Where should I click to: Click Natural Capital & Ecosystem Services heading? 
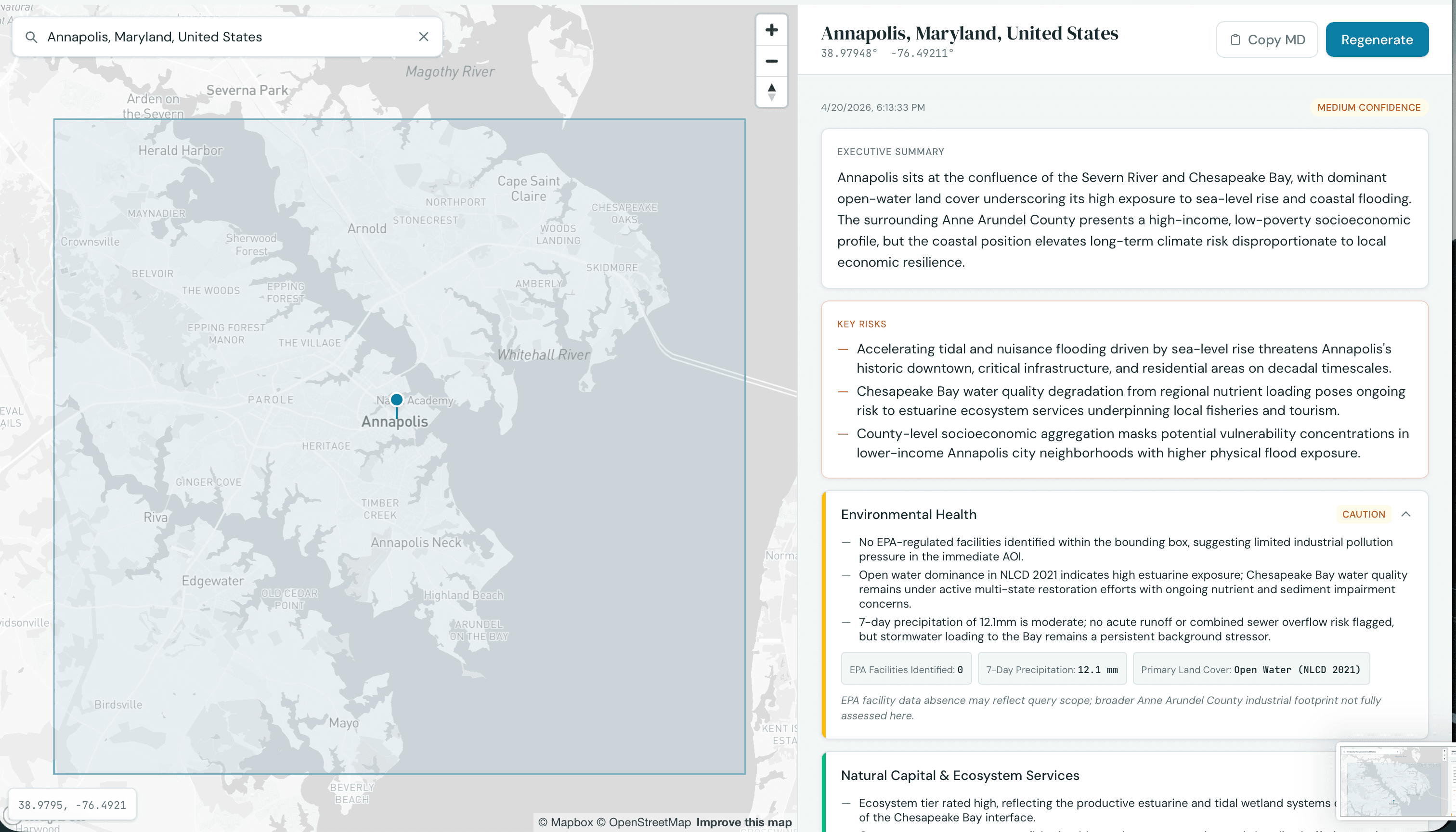coord(960,775)
